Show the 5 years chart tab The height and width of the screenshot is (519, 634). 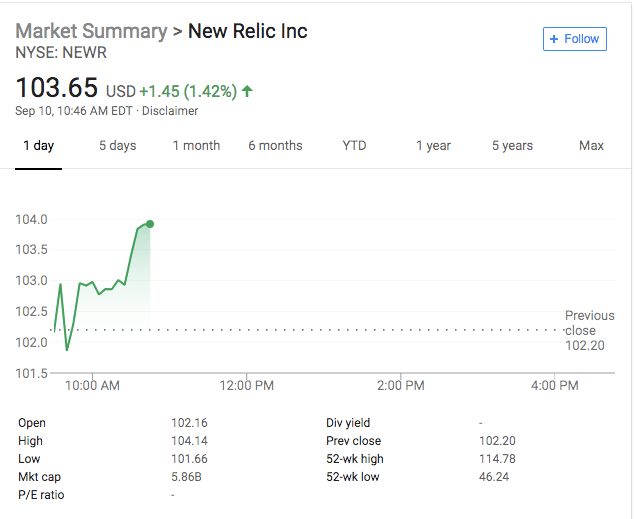tap(512, 146)
